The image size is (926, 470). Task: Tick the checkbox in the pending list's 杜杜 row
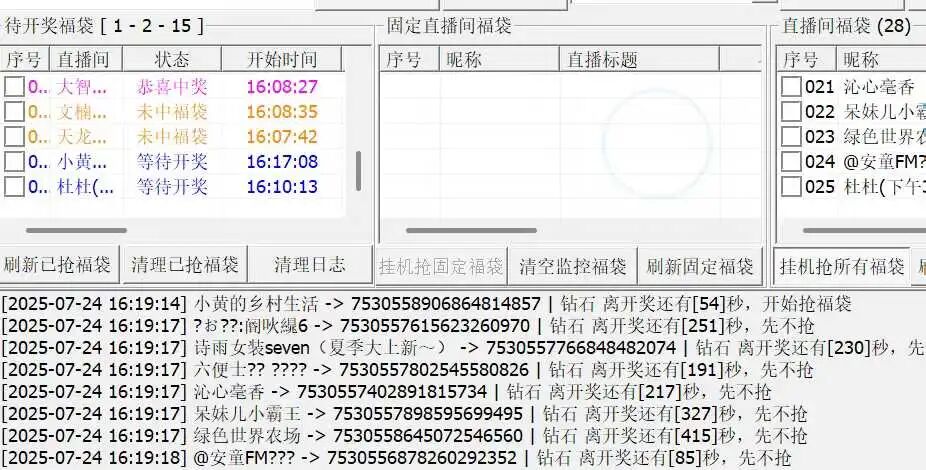tap(14, 187)
